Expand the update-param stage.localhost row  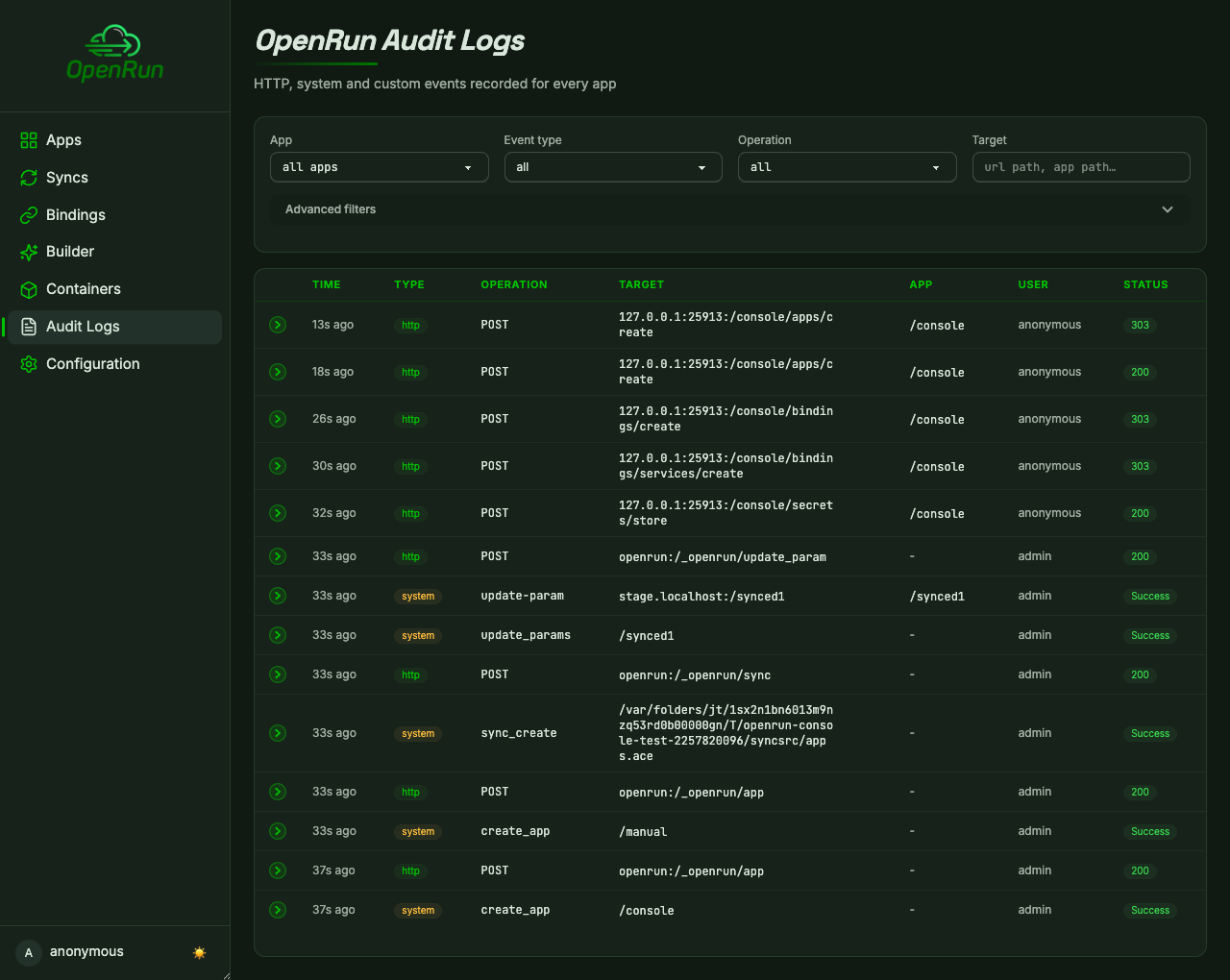coord(278,596)
